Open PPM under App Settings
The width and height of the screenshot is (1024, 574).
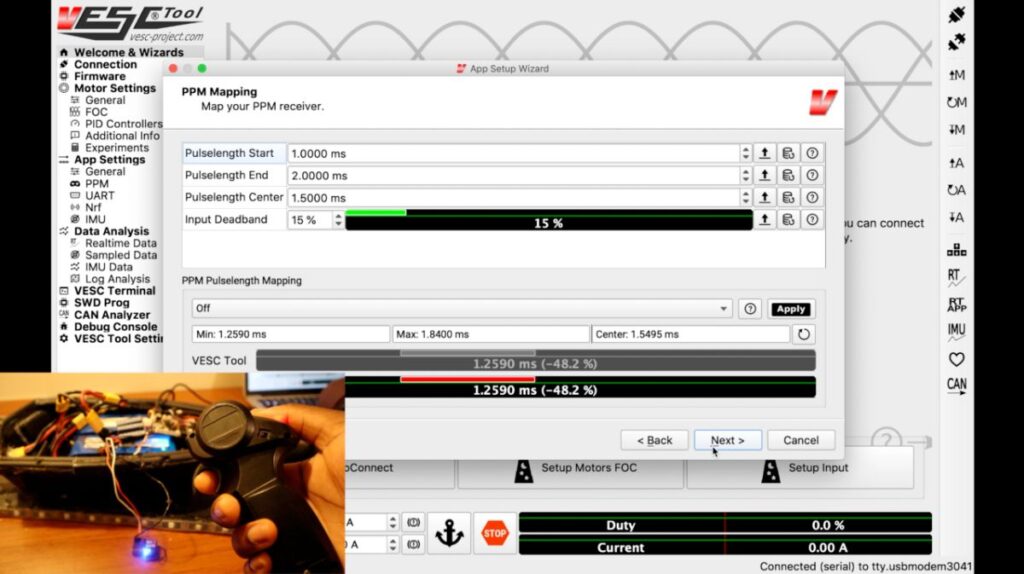click(97, 183)
